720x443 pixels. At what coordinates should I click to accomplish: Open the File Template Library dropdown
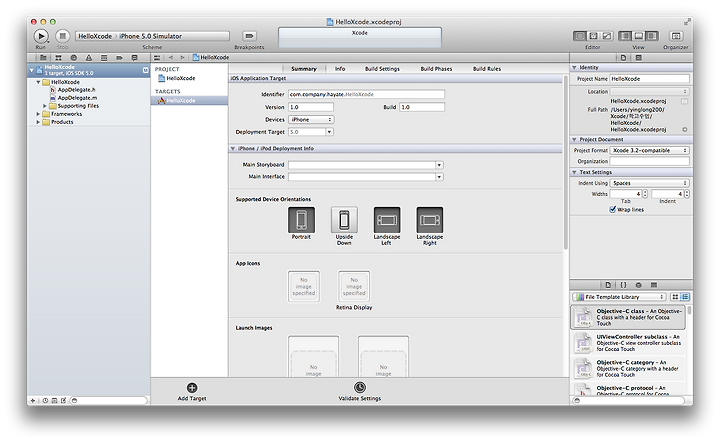click(619, 297)
